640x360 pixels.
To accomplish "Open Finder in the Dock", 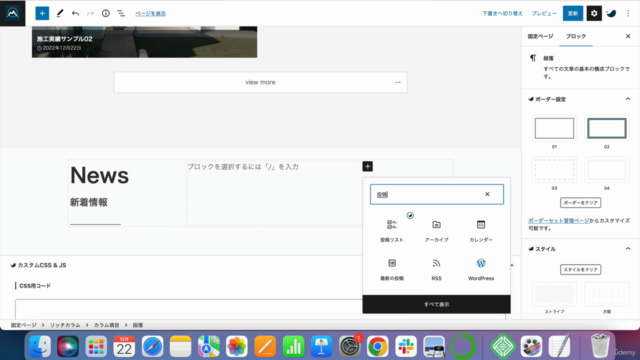I will [40, 346].
